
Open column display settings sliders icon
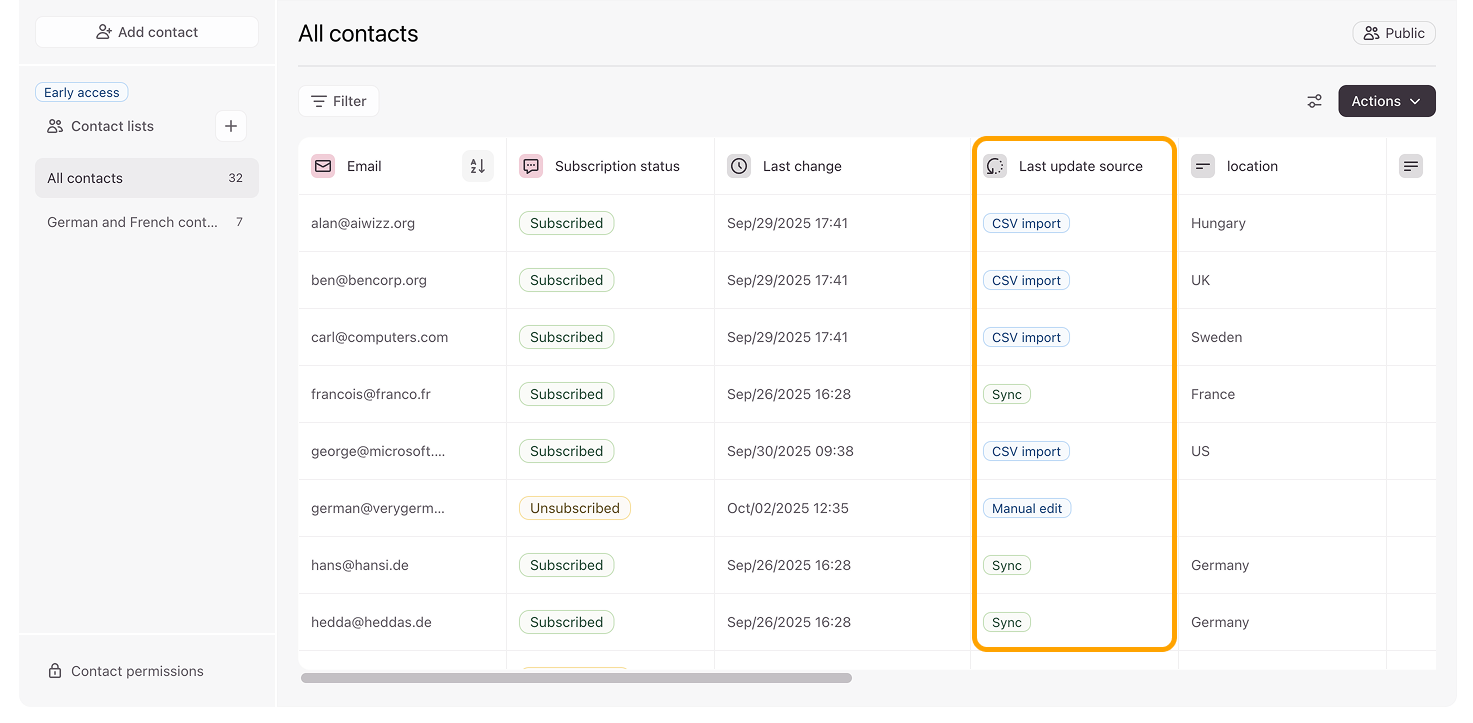[1314, 101]
